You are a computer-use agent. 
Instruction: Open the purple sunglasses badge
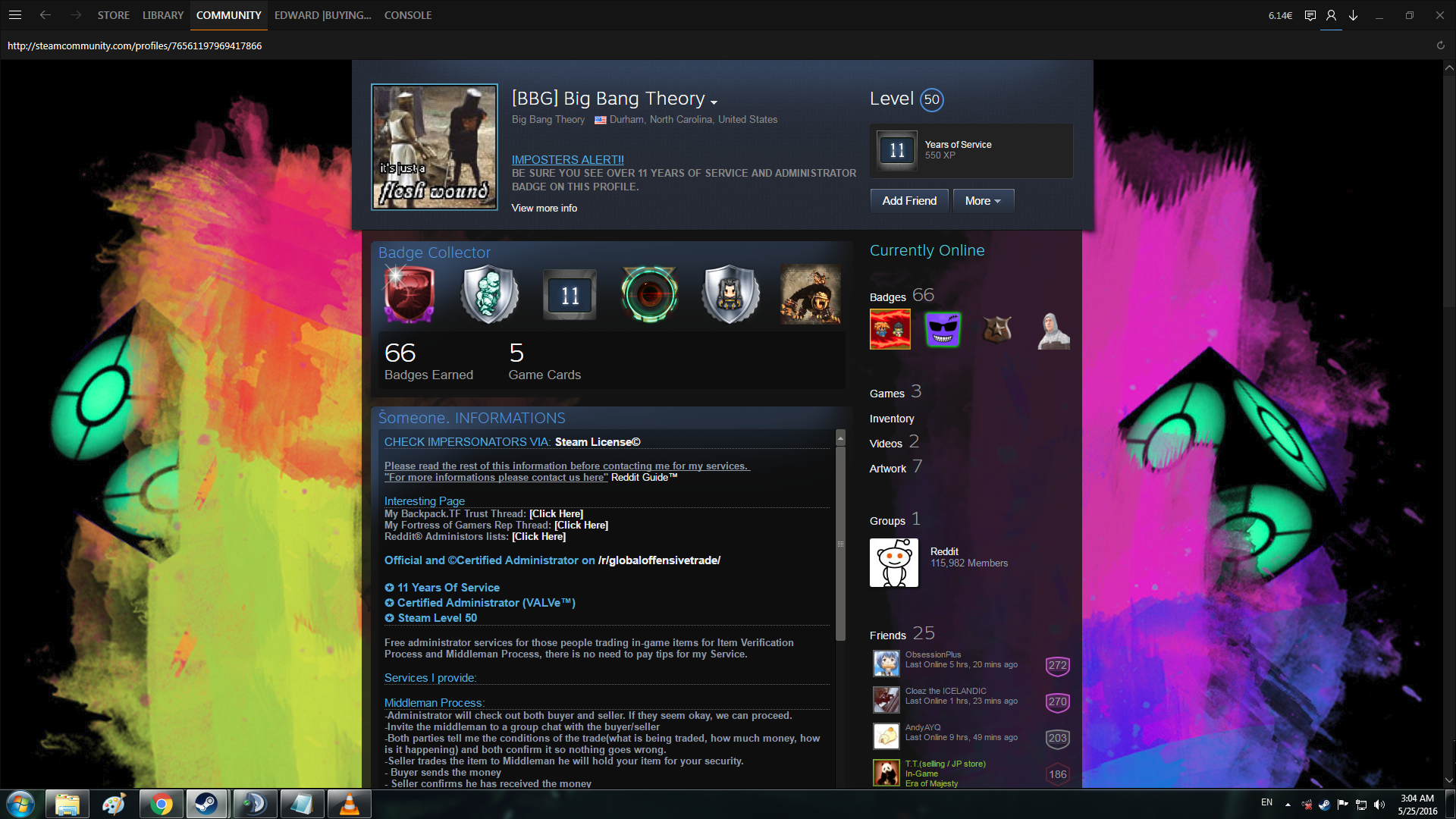(943, 330)
